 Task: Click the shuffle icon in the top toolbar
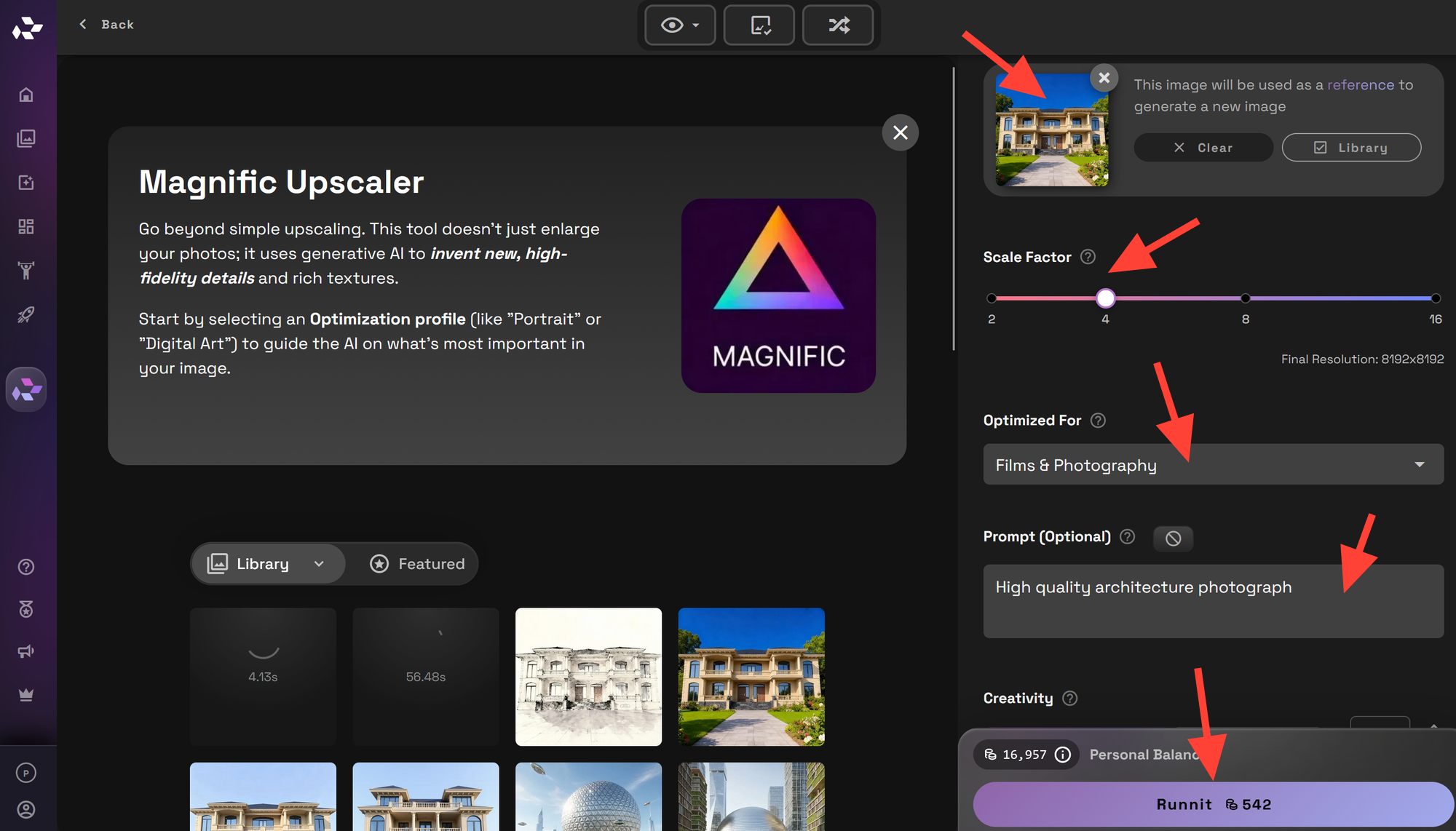click(838, 25)
